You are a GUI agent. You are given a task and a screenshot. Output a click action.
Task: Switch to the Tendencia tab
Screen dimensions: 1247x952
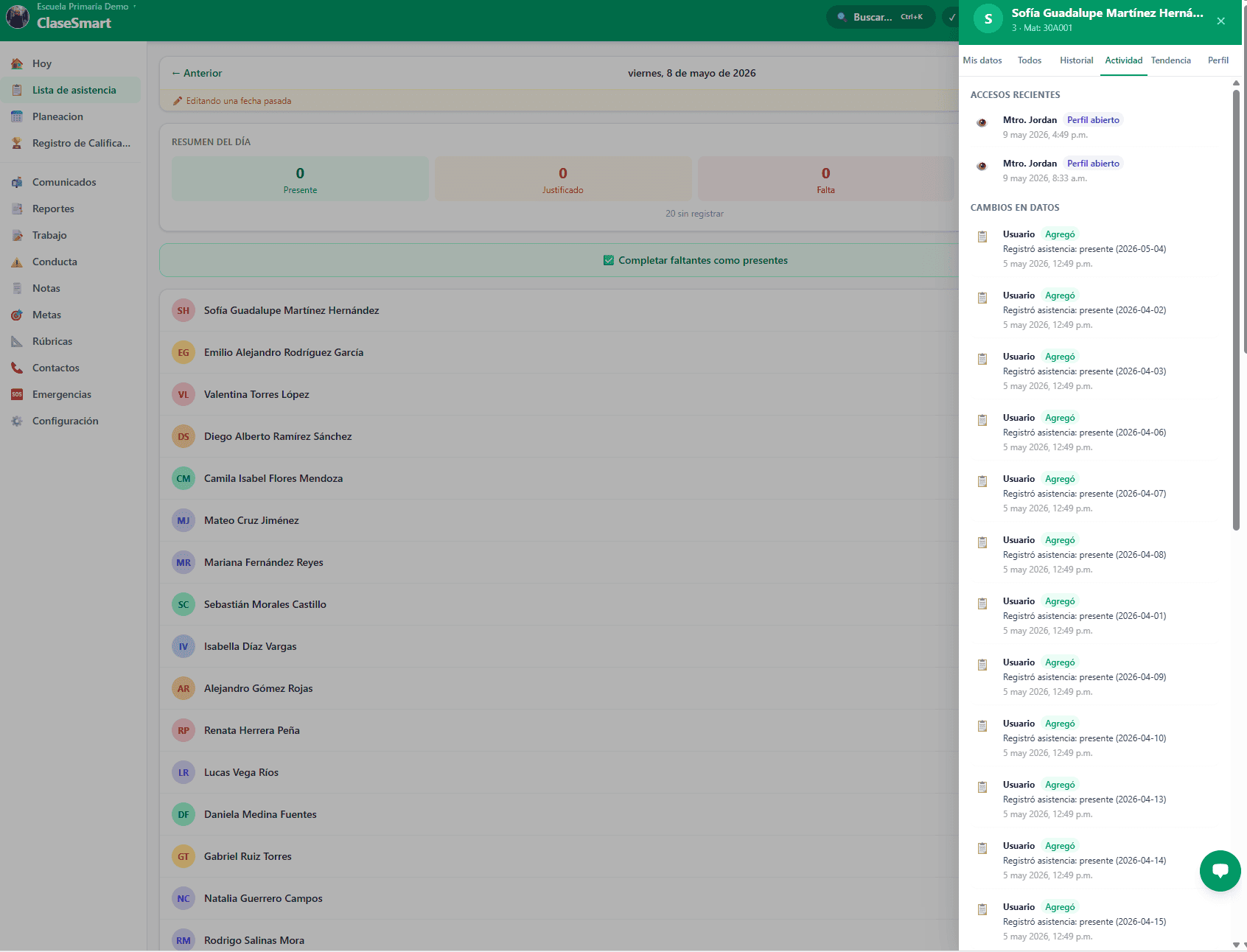1171,60
